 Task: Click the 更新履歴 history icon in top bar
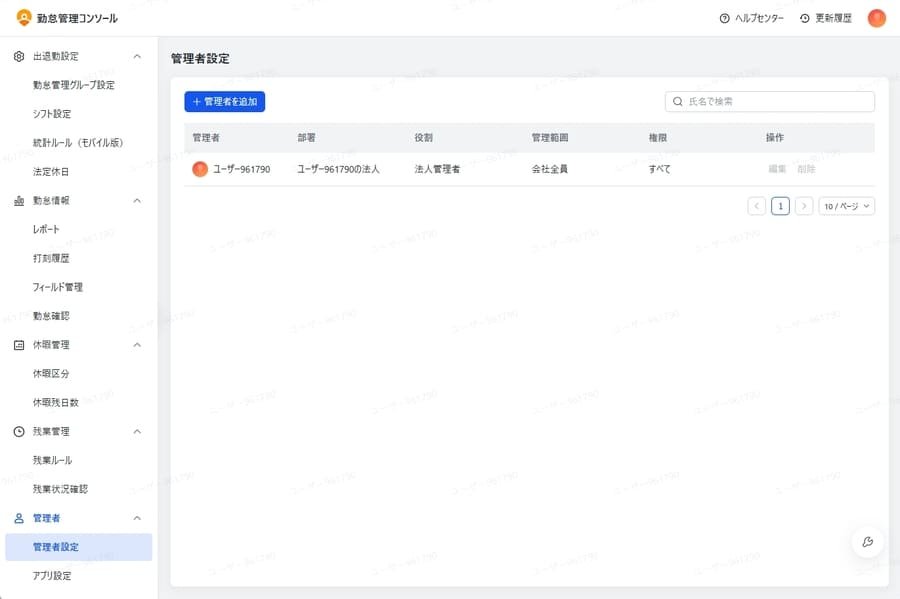pos(803,17)
